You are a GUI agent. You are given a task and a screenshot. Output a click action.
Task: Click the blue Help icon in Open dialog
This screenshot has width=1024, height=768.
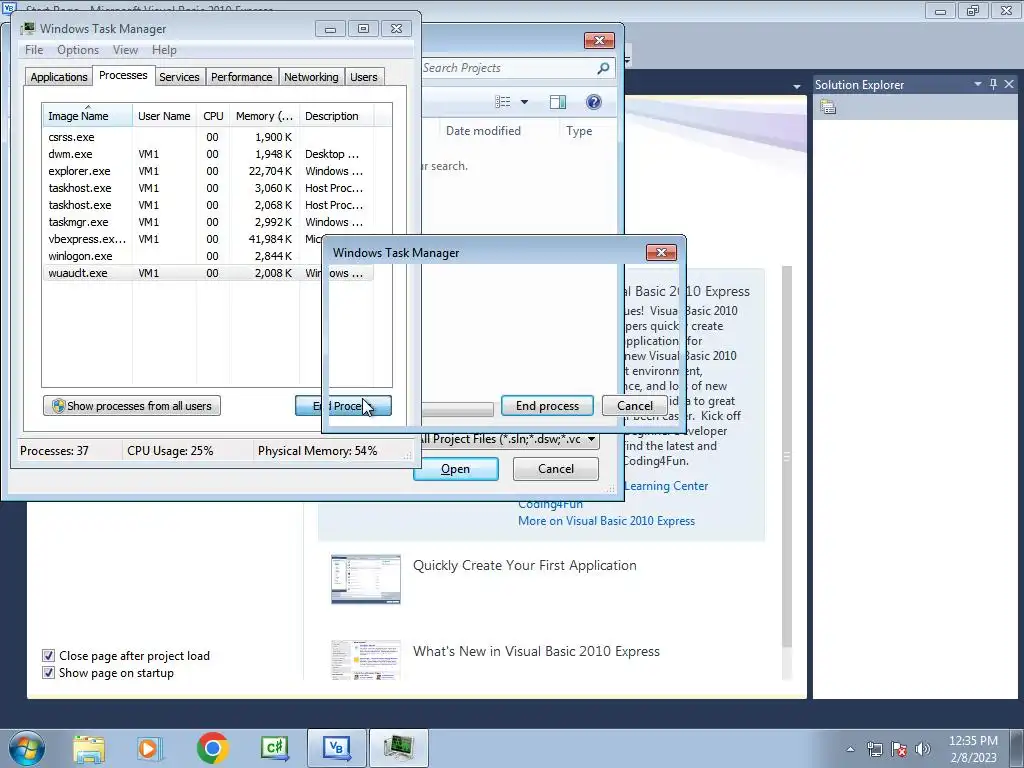tap(594, 102)
